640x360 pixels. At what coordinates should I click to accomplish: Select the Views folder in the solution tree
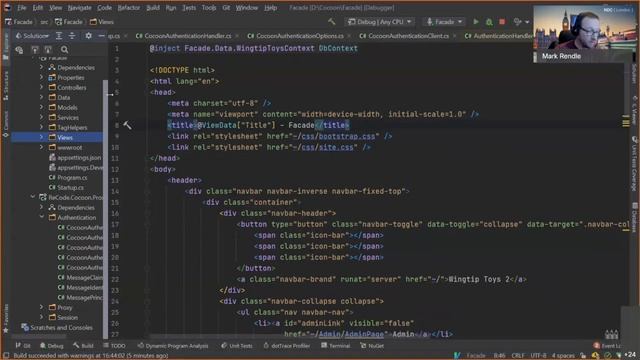pos(57,138)
